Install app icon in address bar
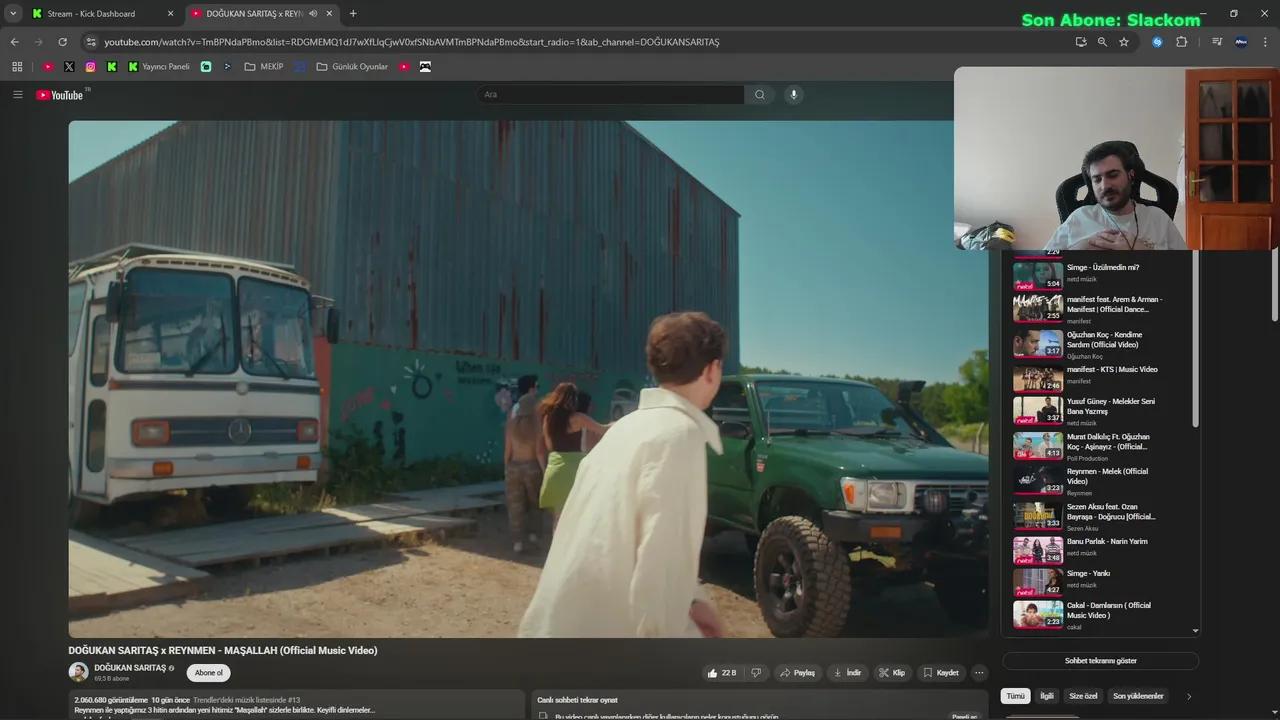1280x720 pixels. [1081, 42]
